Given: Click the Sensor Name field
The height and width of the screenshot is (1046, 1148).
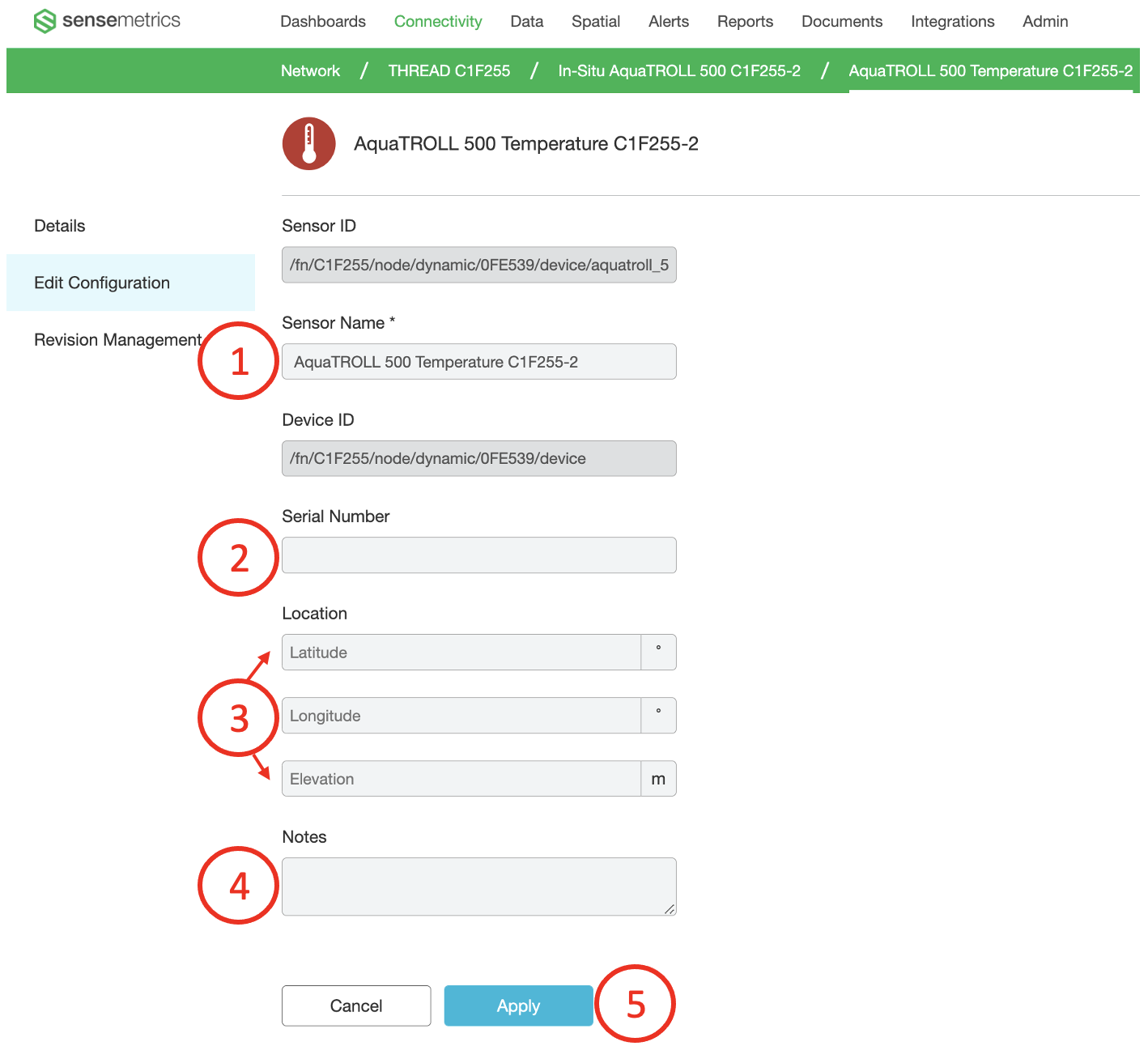Looking at the screenshot, I should click(x=479, y=361).
